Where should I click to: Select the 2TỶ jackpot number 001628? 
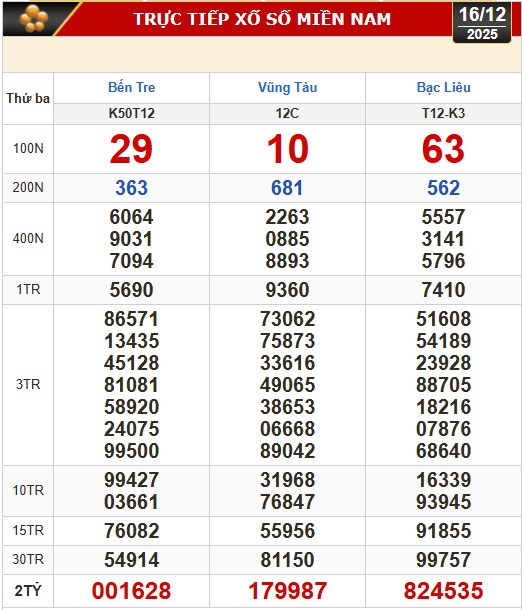[131, 591]
